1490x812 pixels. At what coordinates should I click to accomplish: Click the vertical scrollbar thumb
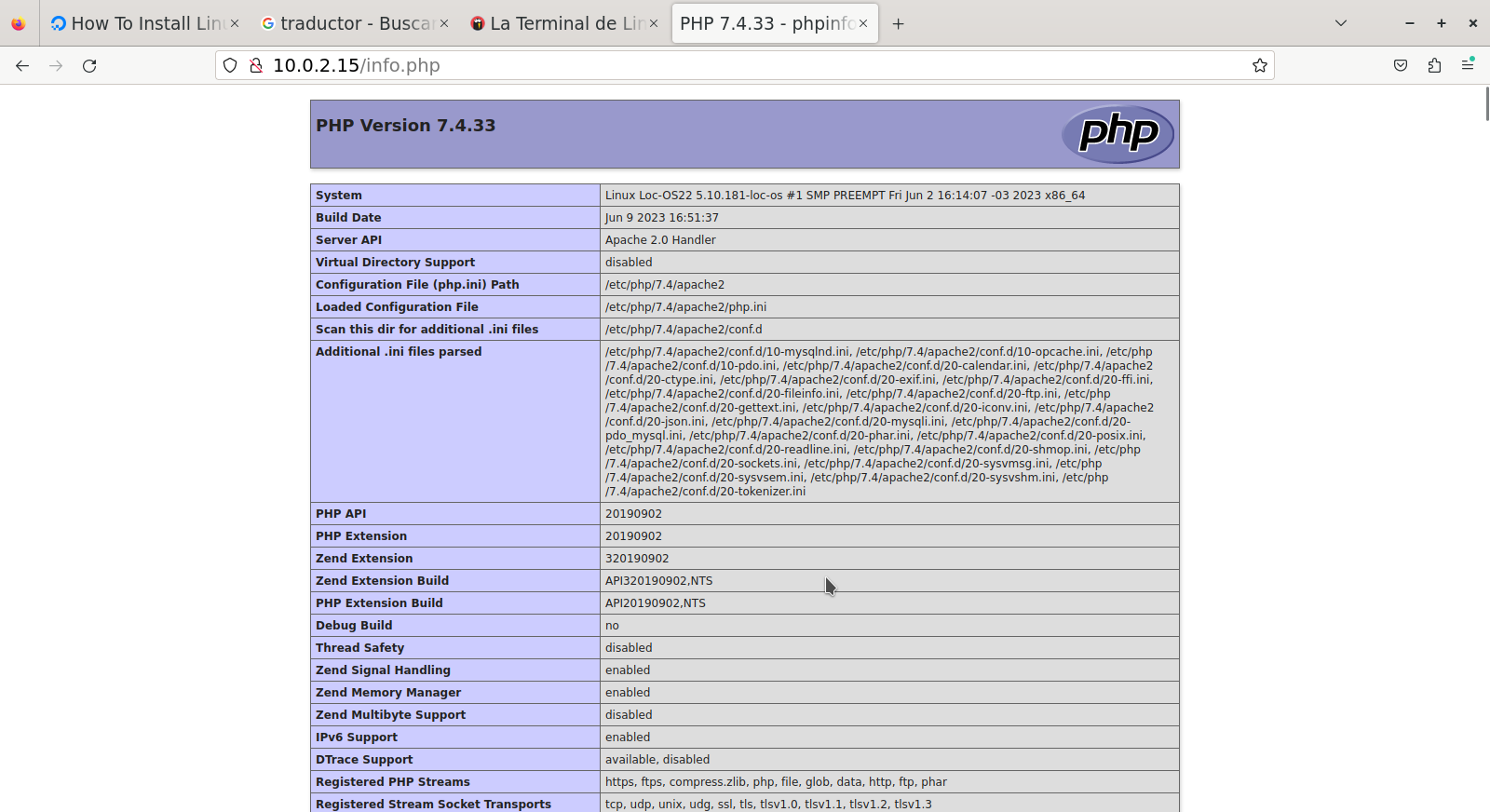tap(1486, 102)
